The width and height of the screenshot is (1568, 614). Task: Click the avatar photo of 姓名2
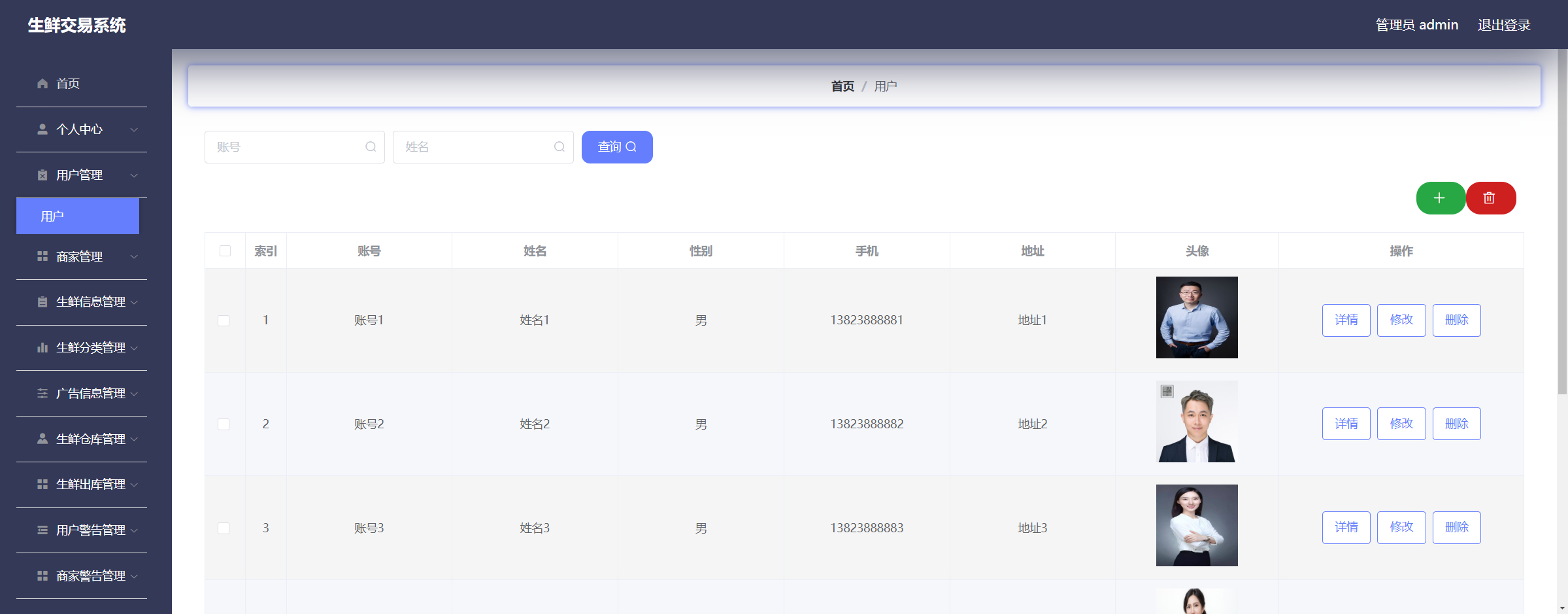(1197, 421)
